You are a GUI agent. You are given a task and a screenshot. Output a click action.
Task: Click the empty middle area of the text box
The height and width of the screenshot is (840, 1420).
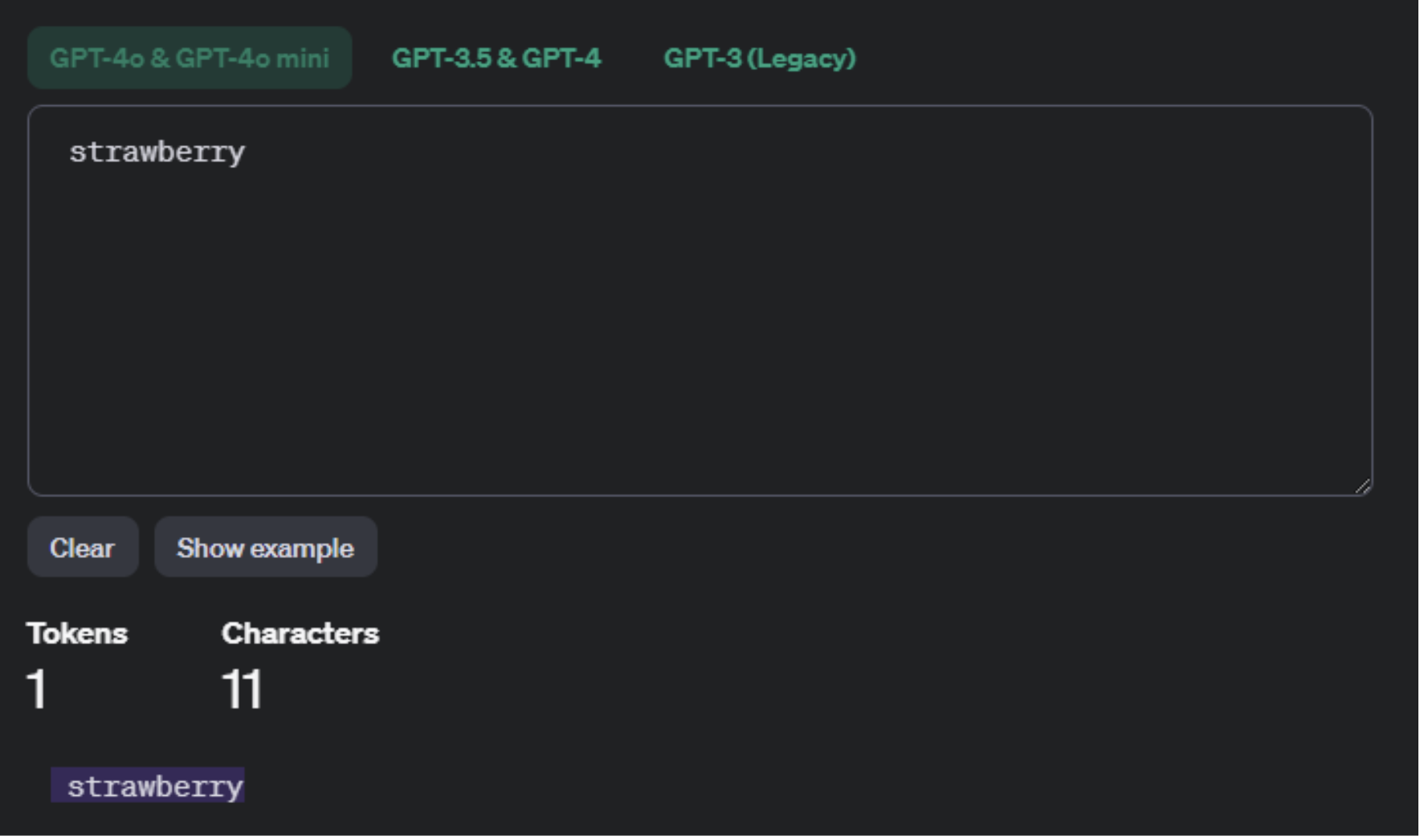(x=700, y=321)
